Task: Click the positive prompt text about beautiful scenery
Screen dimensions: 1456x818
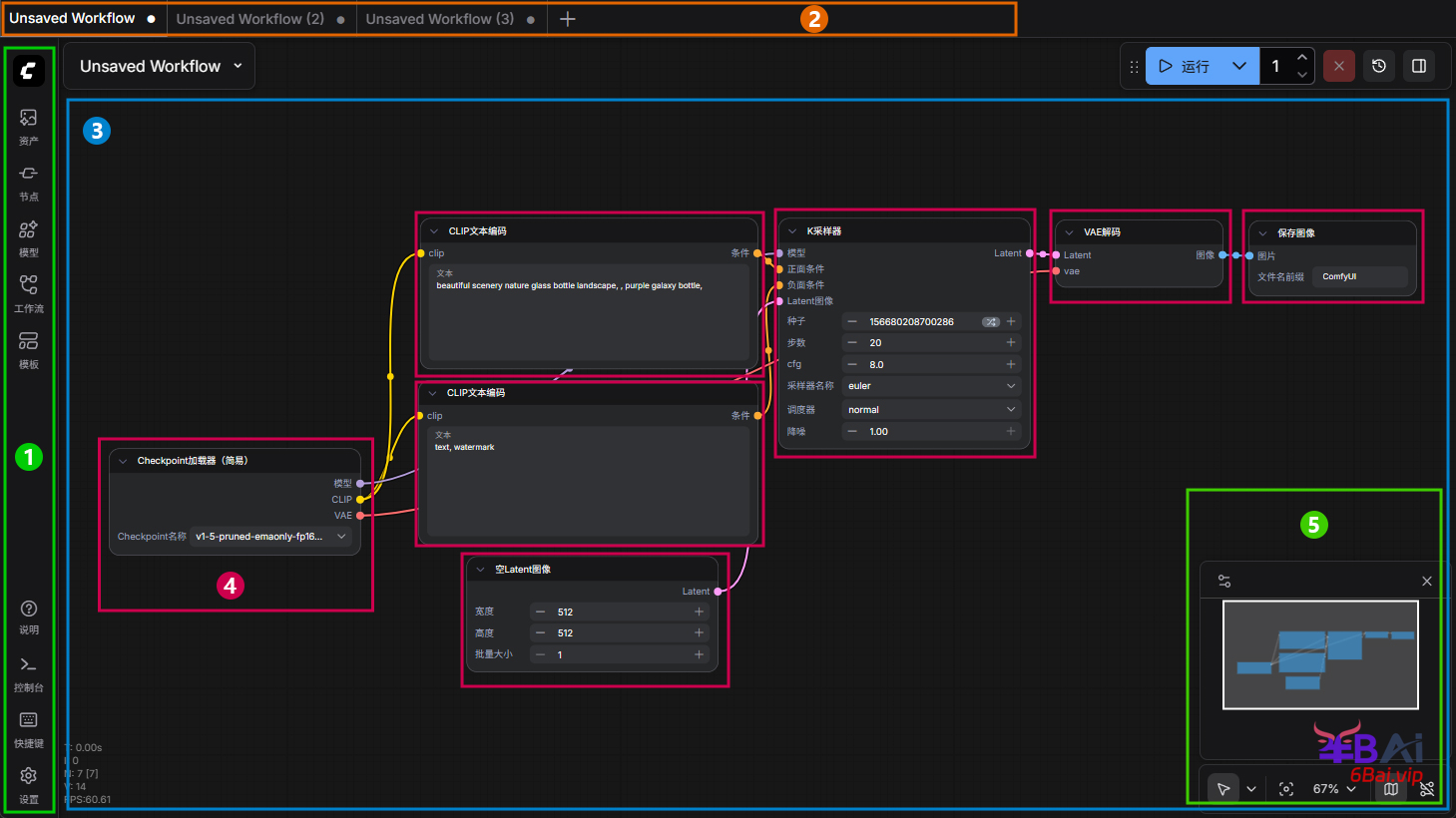Action: point(569,286)
